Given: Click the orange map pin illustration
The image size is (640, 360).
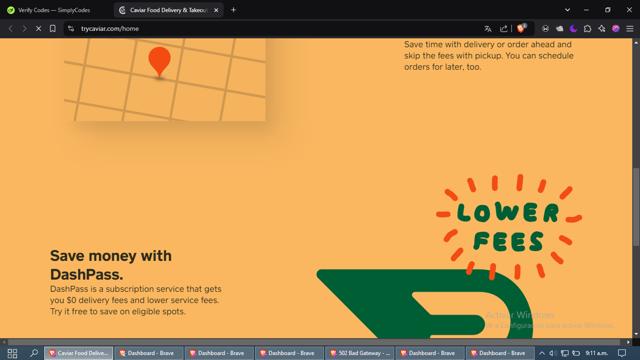Looking at the screenshot, I should (x=159, y=62).
